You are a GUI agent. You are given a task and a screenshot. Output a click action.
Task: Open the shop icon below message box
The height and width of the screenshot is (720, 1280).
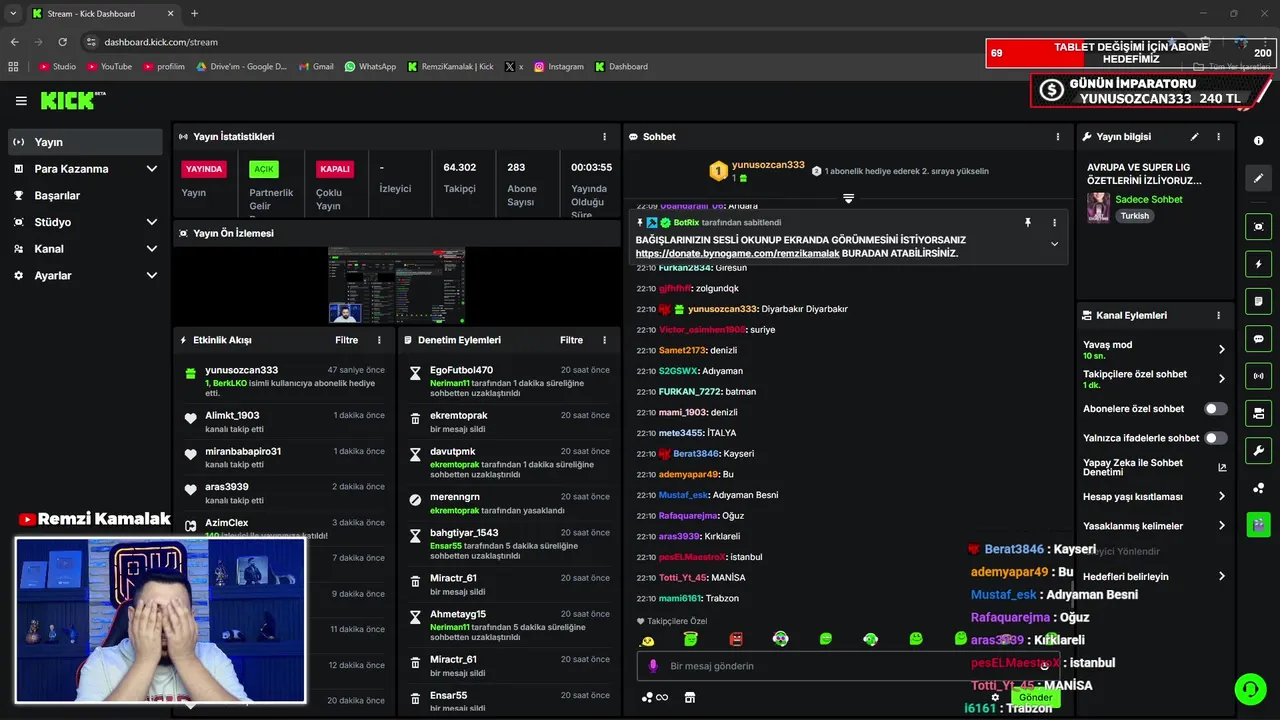pyautogui.click(x=689, y=697)
